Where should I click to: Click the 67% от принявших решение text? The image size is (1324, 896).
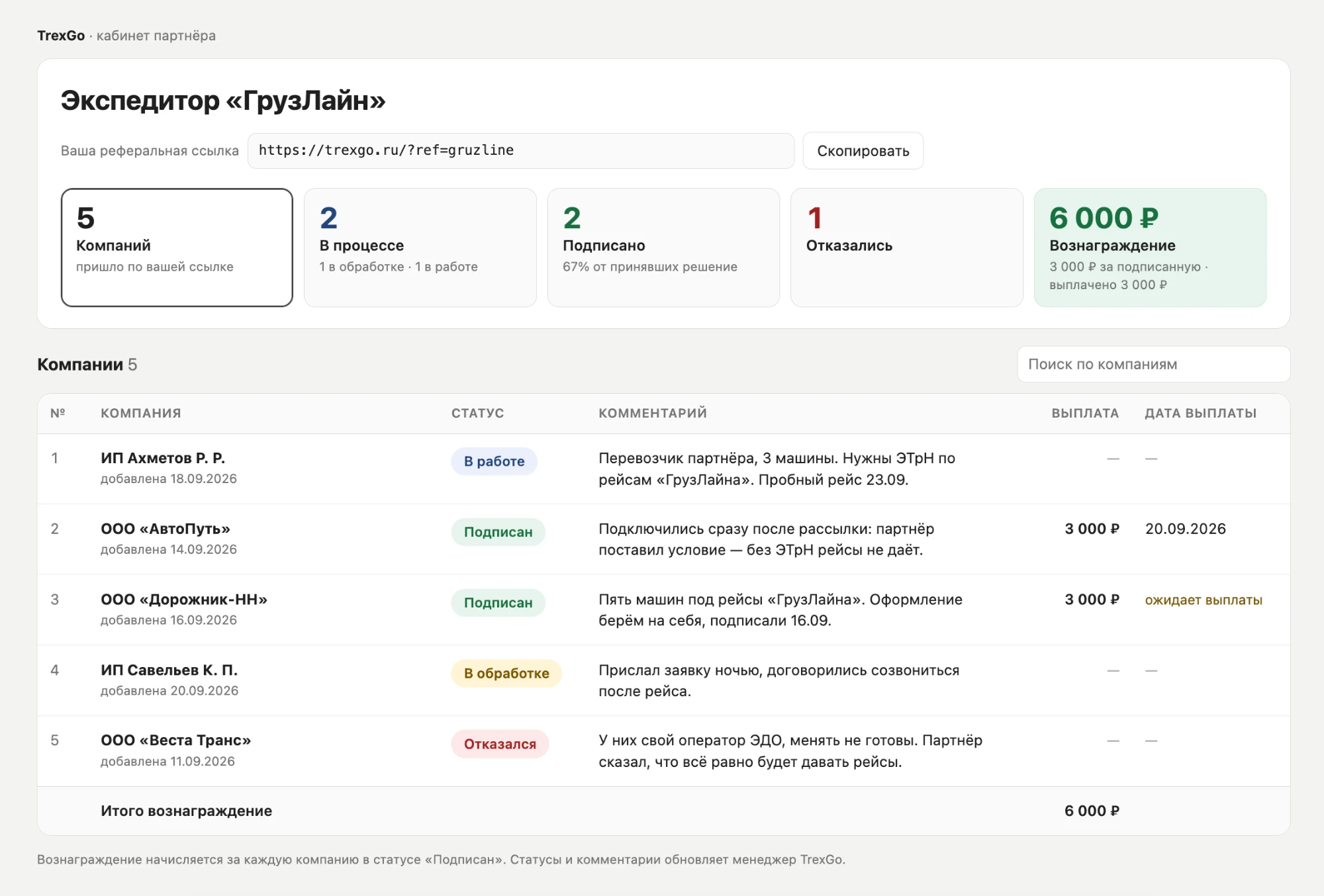tap(649, 267)
